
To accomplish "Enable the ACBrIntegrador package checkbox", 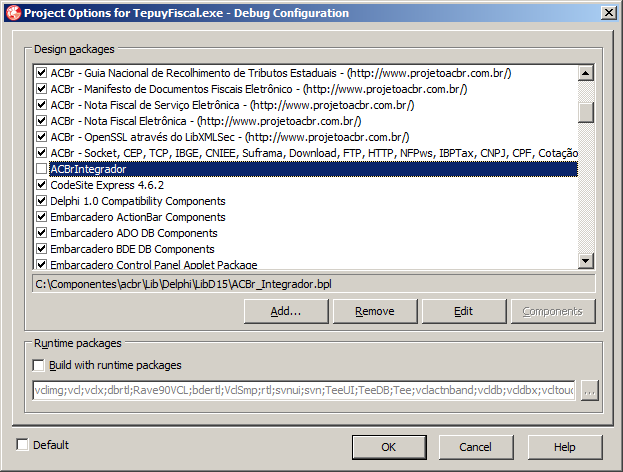I will coord(41,169).
